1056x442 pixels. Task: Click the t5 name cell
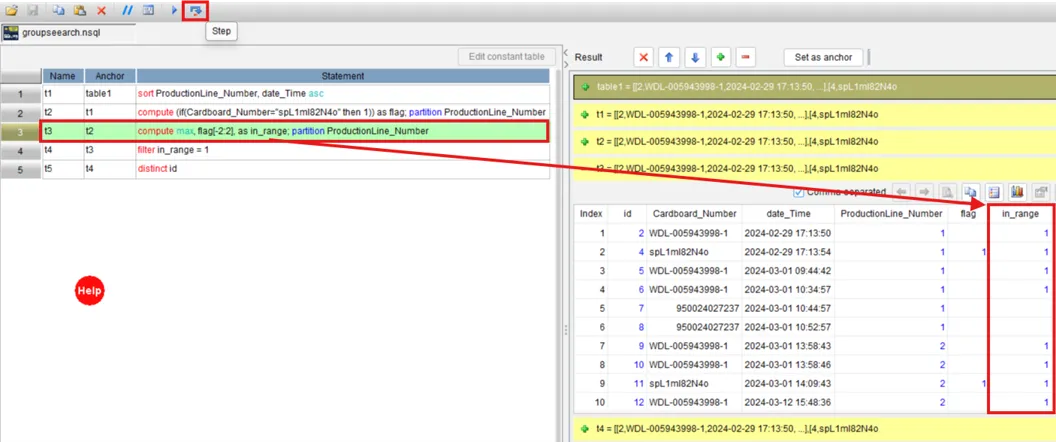63,169
